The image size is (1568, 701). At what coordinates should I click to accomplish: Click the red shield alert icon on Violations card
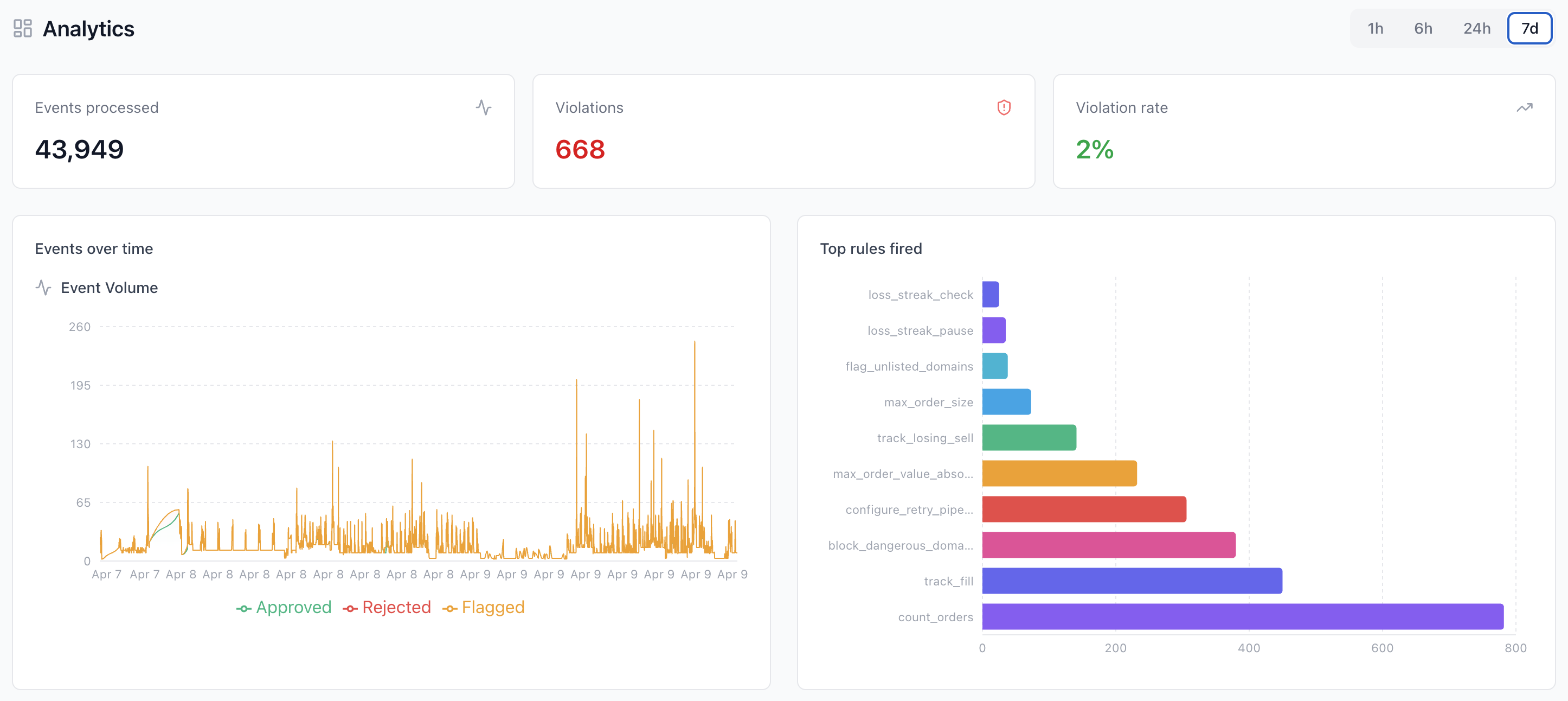[x=1004, y=107]
